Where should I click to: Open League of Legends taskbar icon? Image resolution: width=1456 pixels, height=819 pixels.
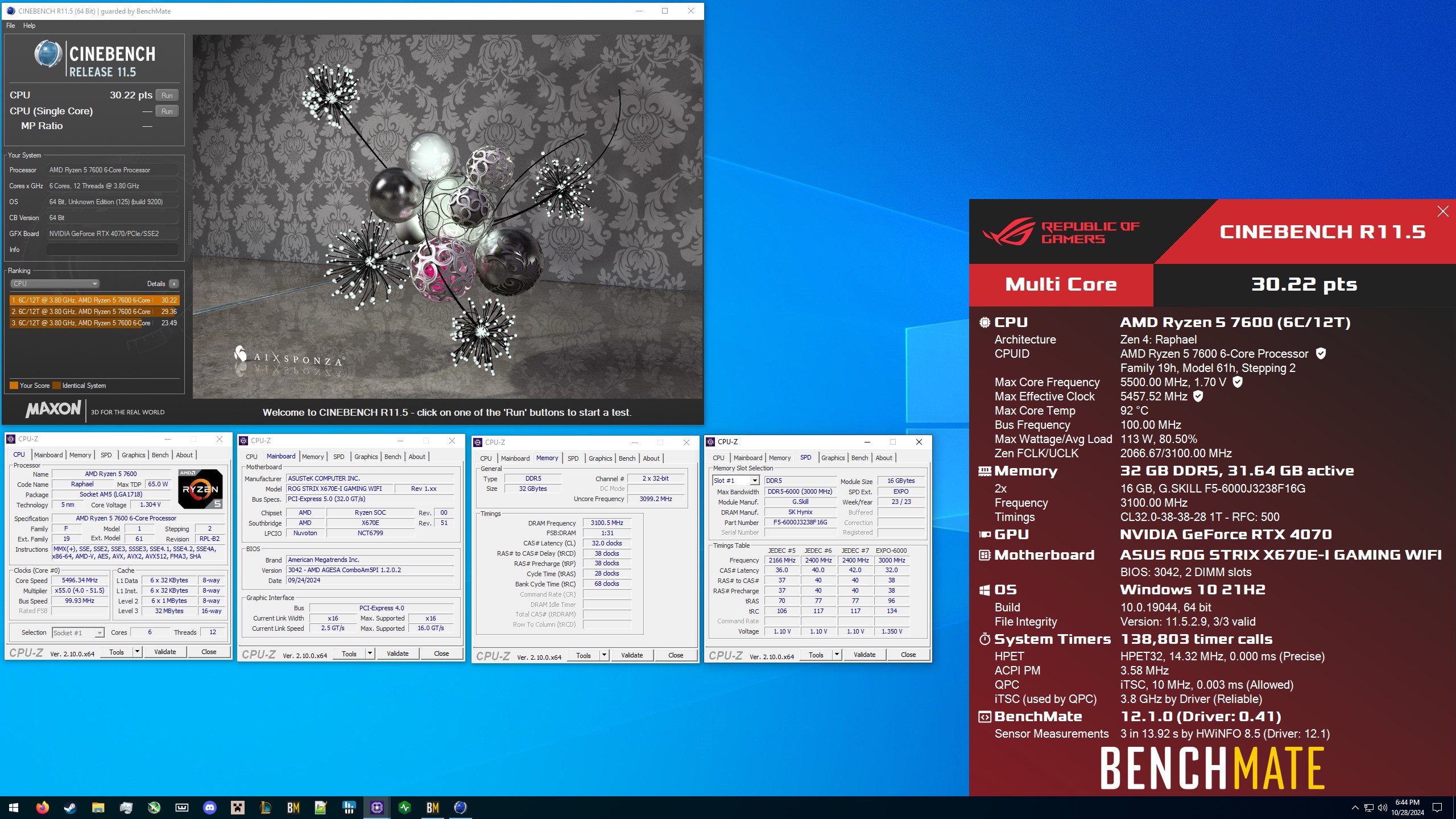265,807
